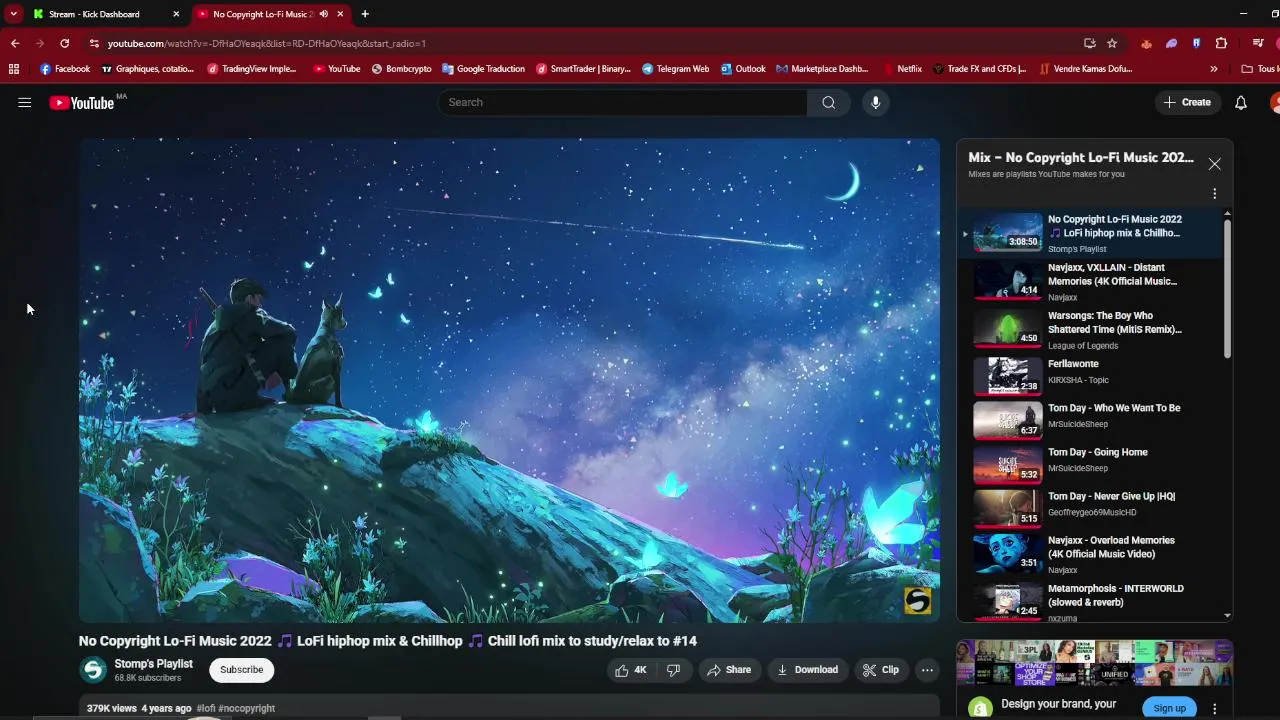This screenshot has width=1280, height=720.
Task: Close the Kick Dashboard tab
Action: pyautogui.click(x=177, y=14)
